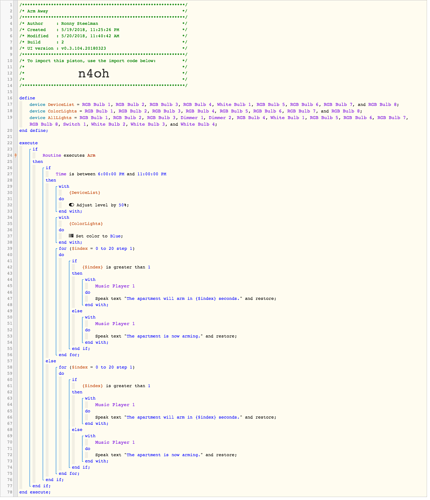430x500 pixels.
Task: Click the 'define' keyword on line 16
Action: pyautogui.click(x=27, y=98)
